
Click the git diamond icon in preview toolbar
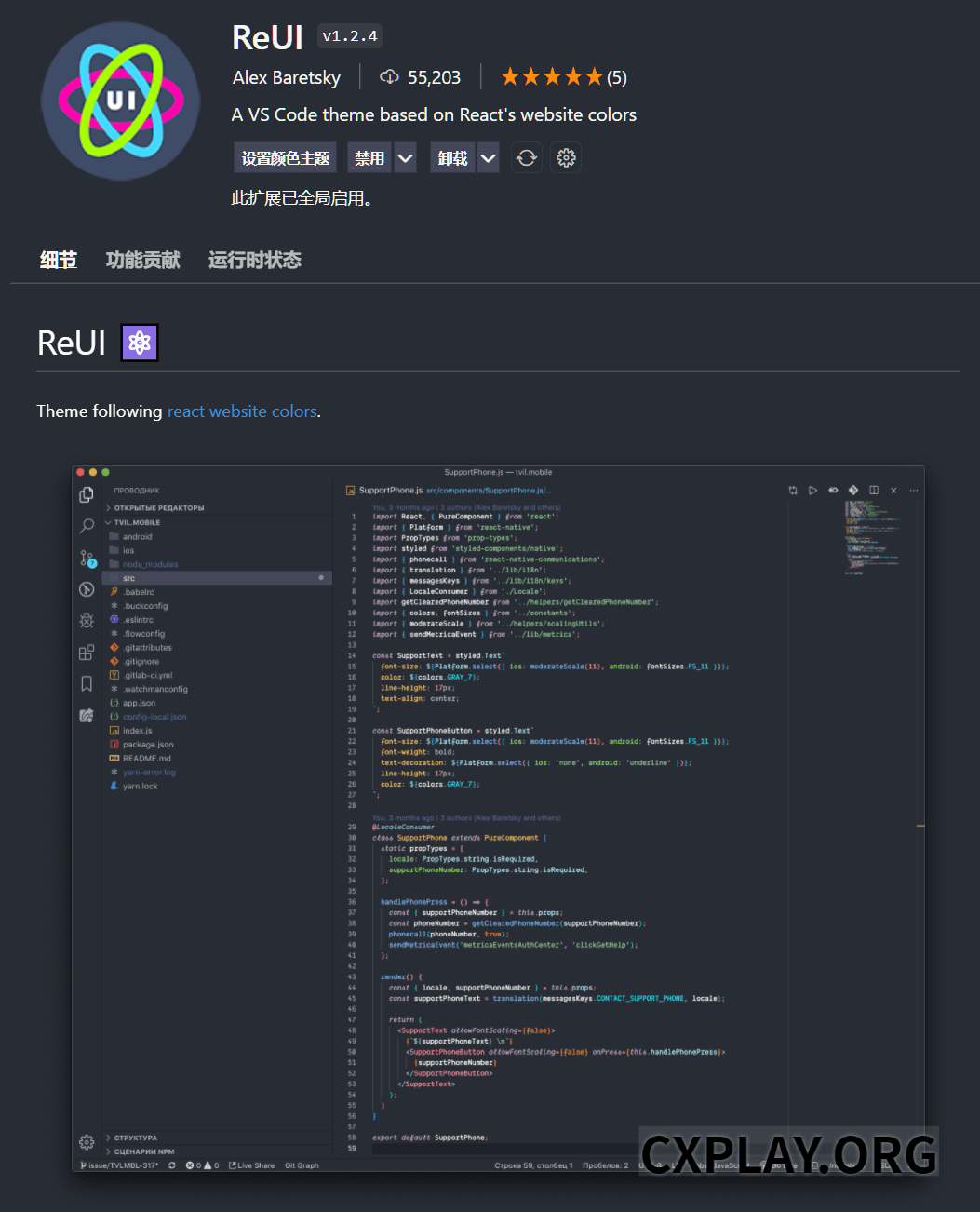(x=853, y=490)
